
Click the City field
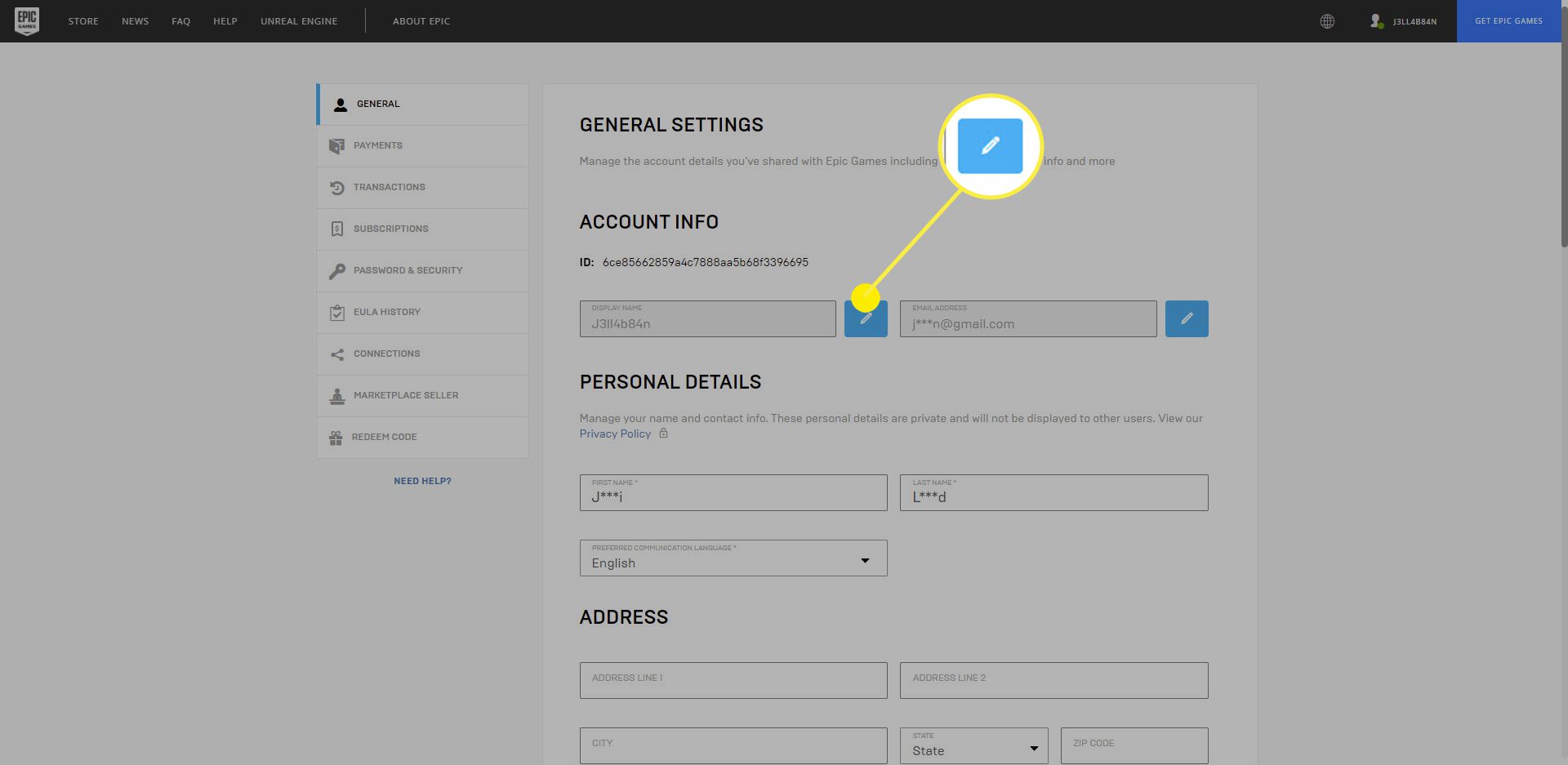[733, 745]
